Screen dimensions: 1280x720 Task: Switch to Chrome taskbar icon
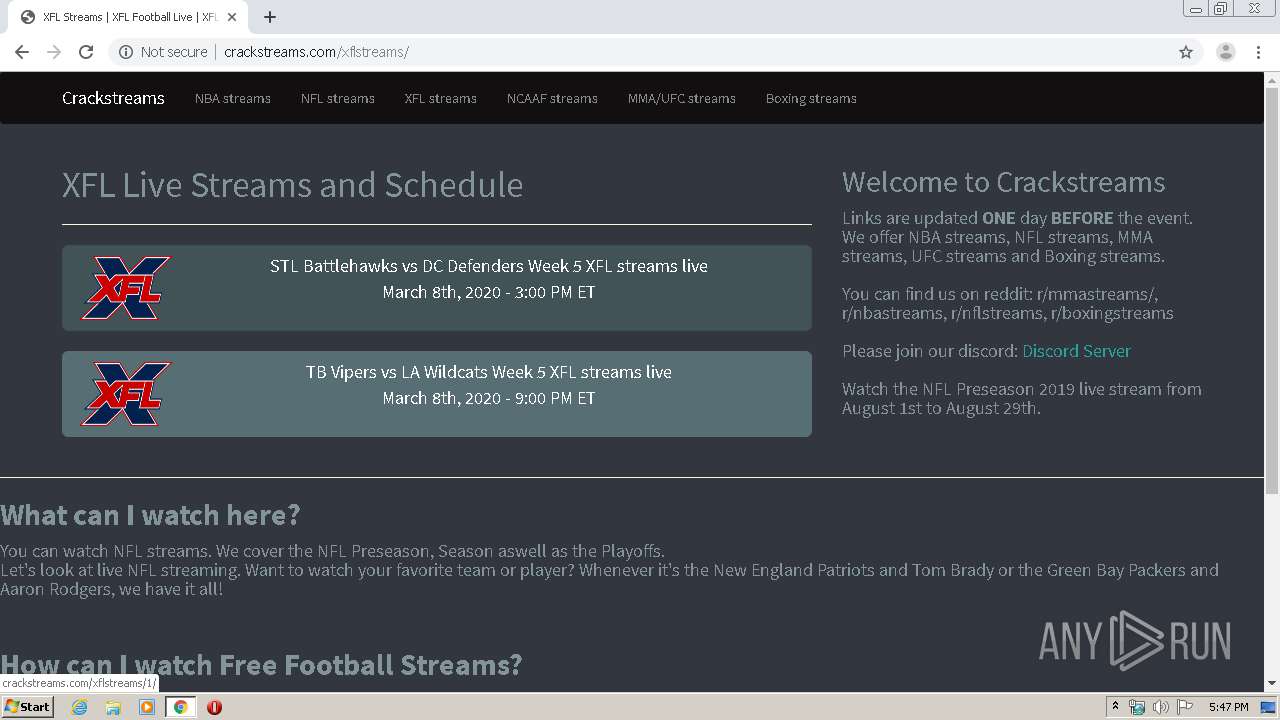tap(180, 707)
